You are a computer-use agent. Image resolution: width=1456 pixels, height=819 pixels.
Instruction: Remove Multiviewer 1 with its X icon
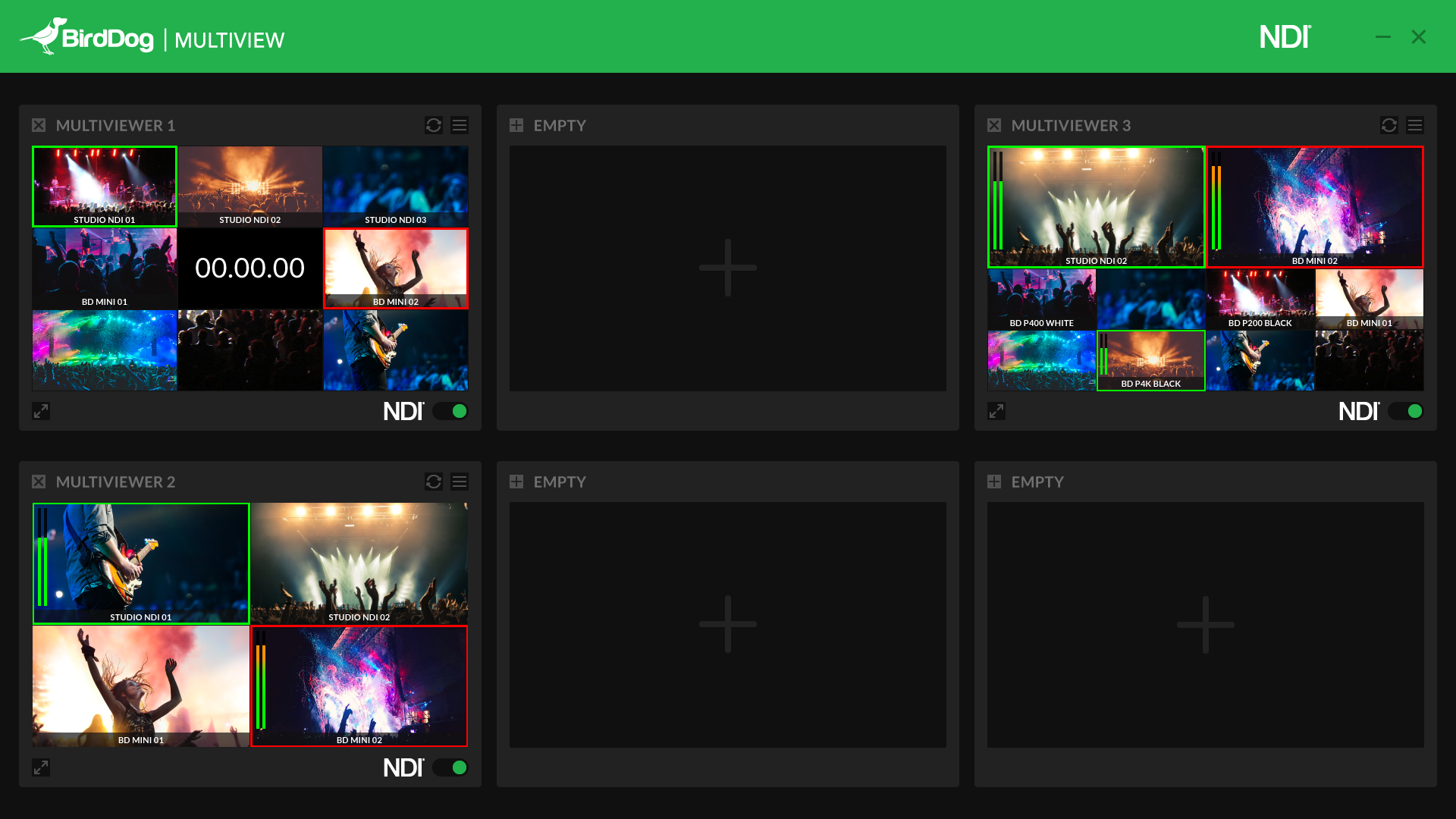(x=39, y=125)
